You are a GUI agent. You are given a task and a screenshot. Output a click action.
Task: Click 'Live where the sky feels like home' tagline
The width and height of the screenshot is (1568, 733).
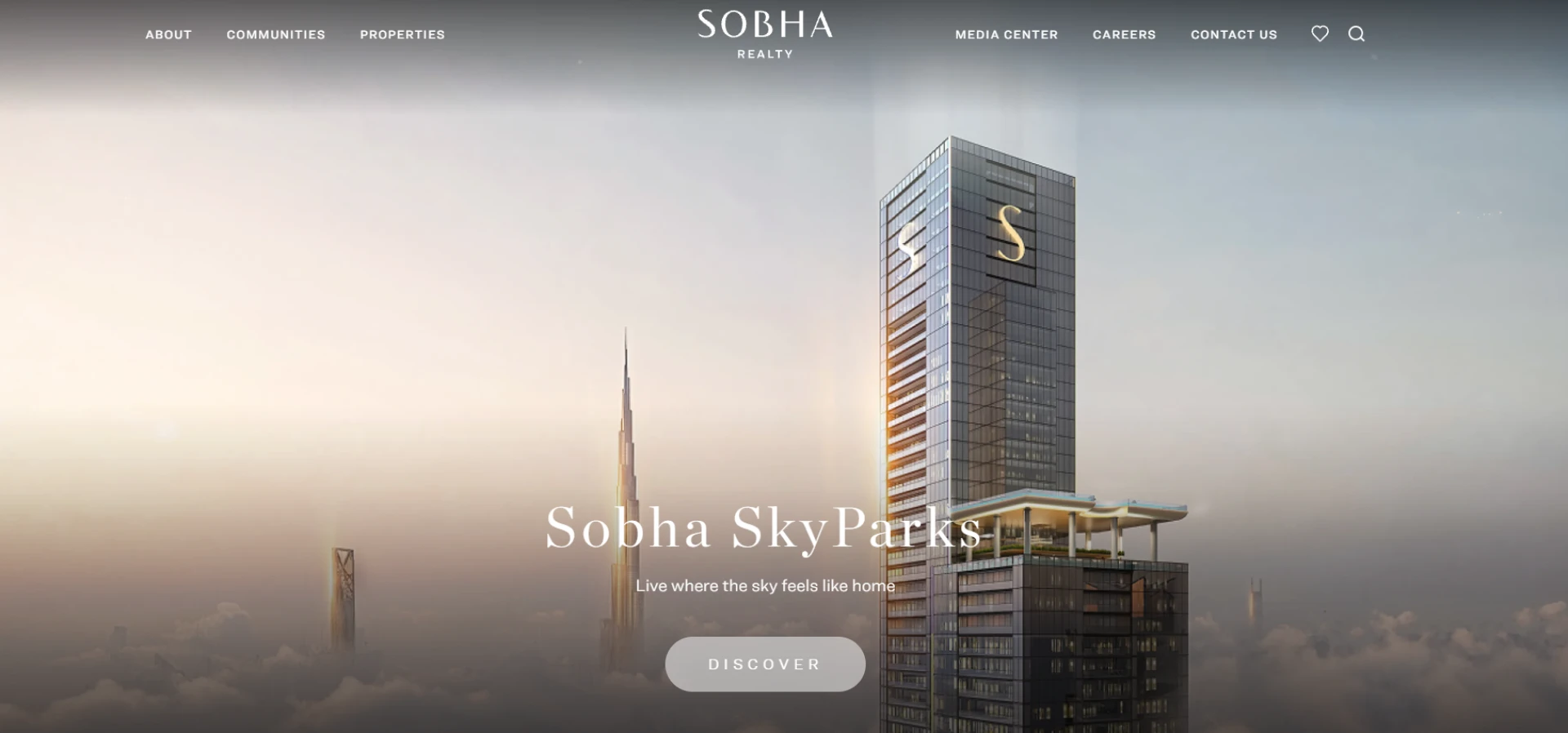click(x=765, y=585)
